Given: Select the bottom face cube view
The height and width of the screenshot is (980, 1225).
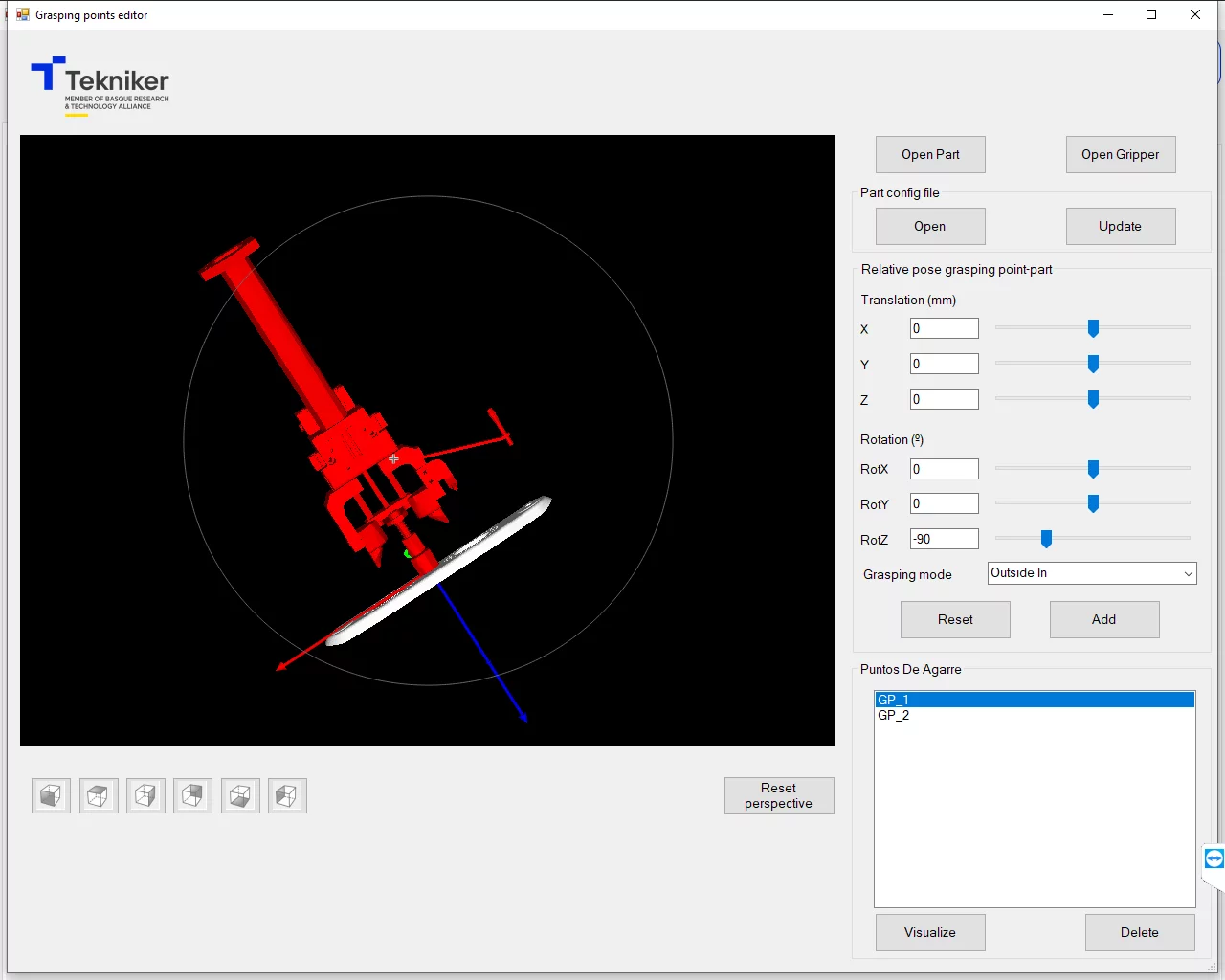Looking at the screenshot, I should coord(240,795).
